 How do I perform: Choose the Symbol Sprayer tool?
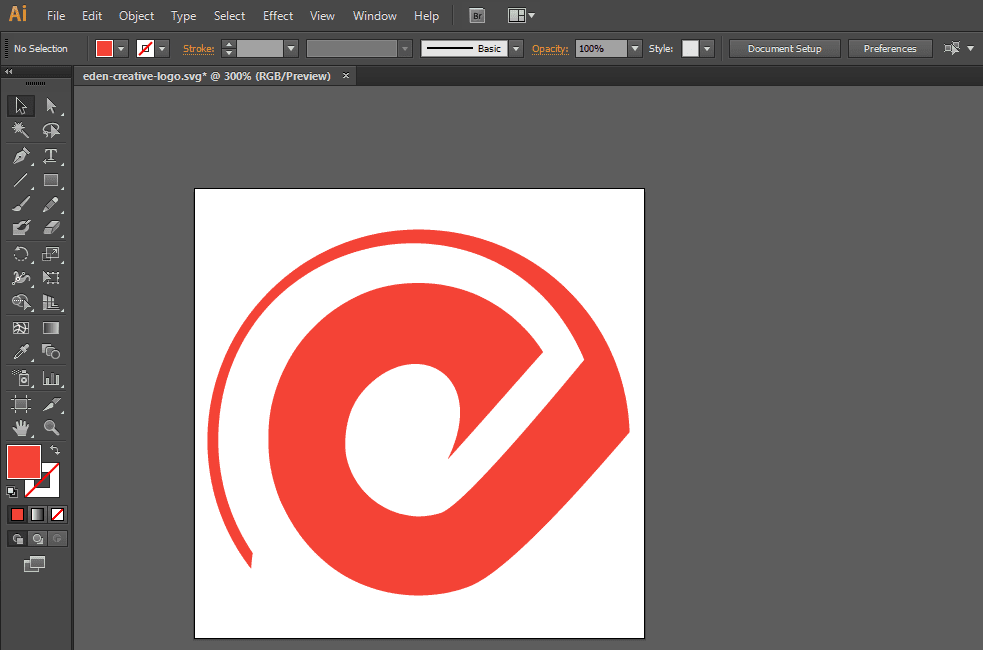[x=21, y=378]
